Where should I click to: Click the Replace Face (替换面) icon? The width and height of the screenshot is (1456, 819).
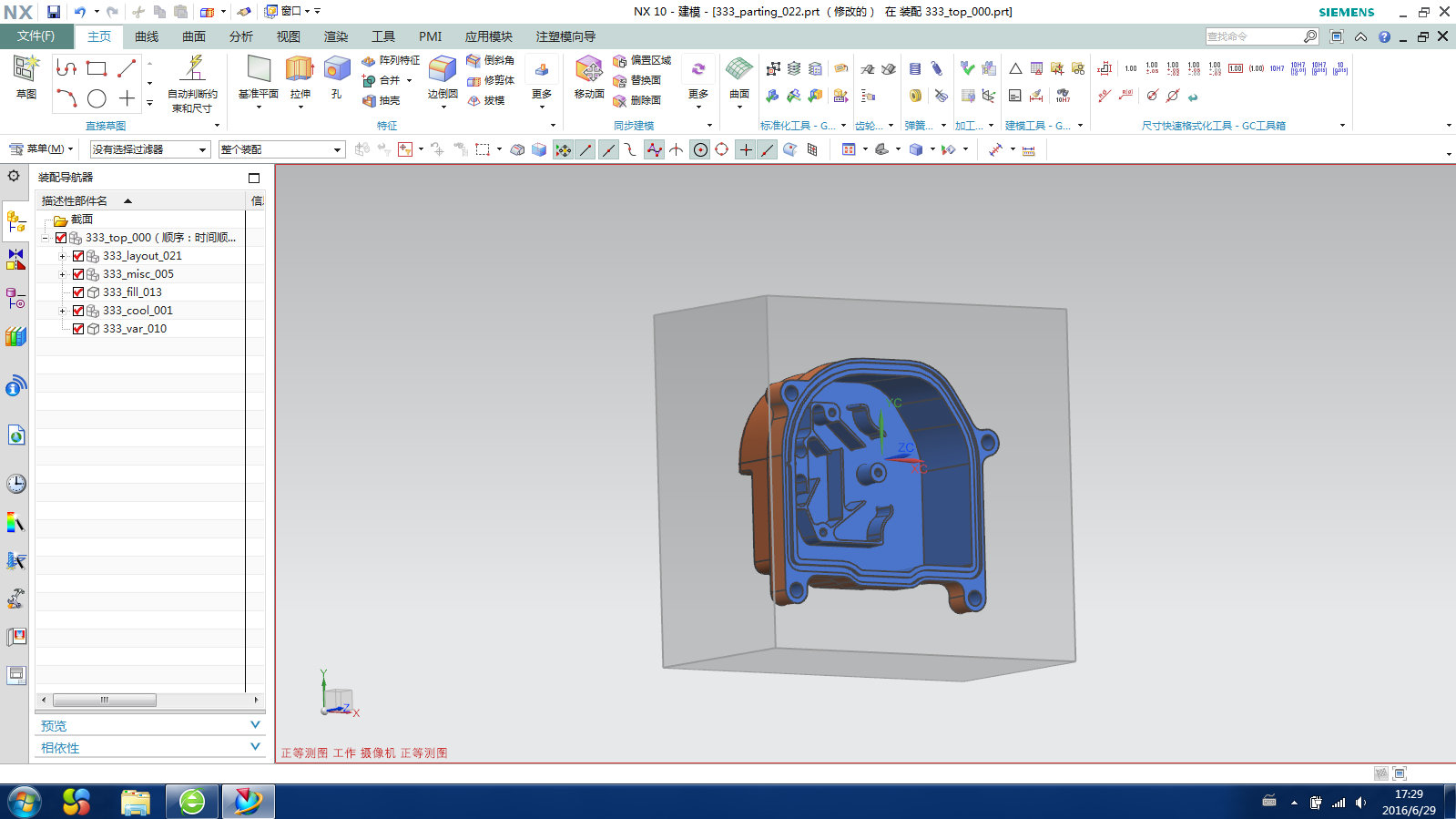click(620, 81)
